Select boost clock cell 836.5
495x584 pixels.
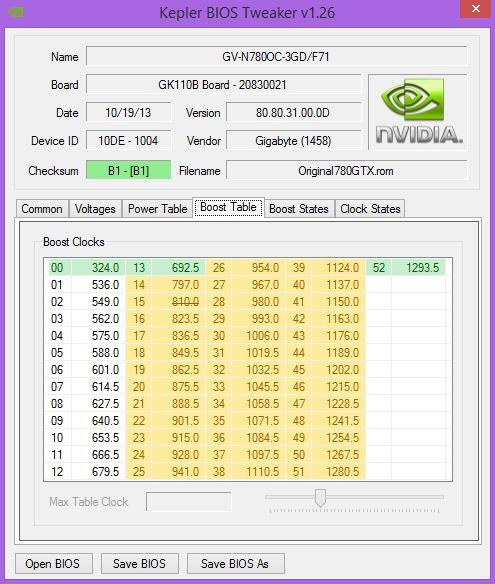pos(178,336)
